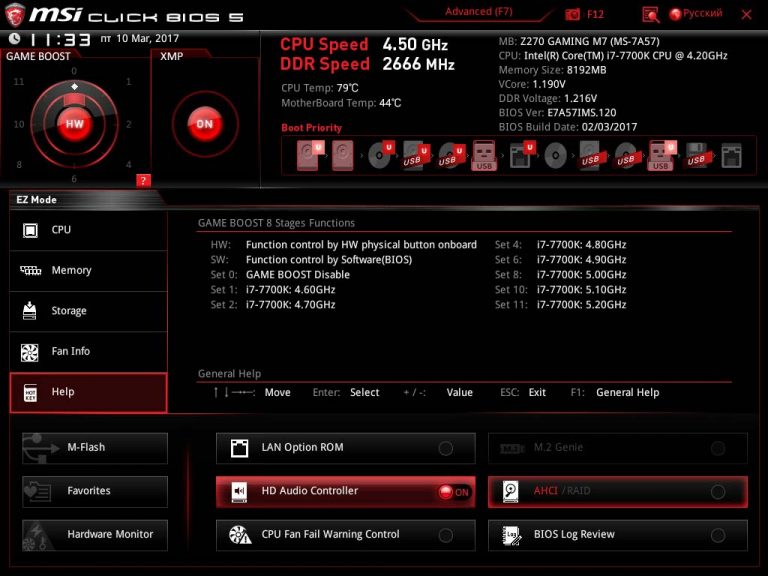
Task: Click the Set 1: i7-7700K: 4.60GHz row
Action: [273, 290]
